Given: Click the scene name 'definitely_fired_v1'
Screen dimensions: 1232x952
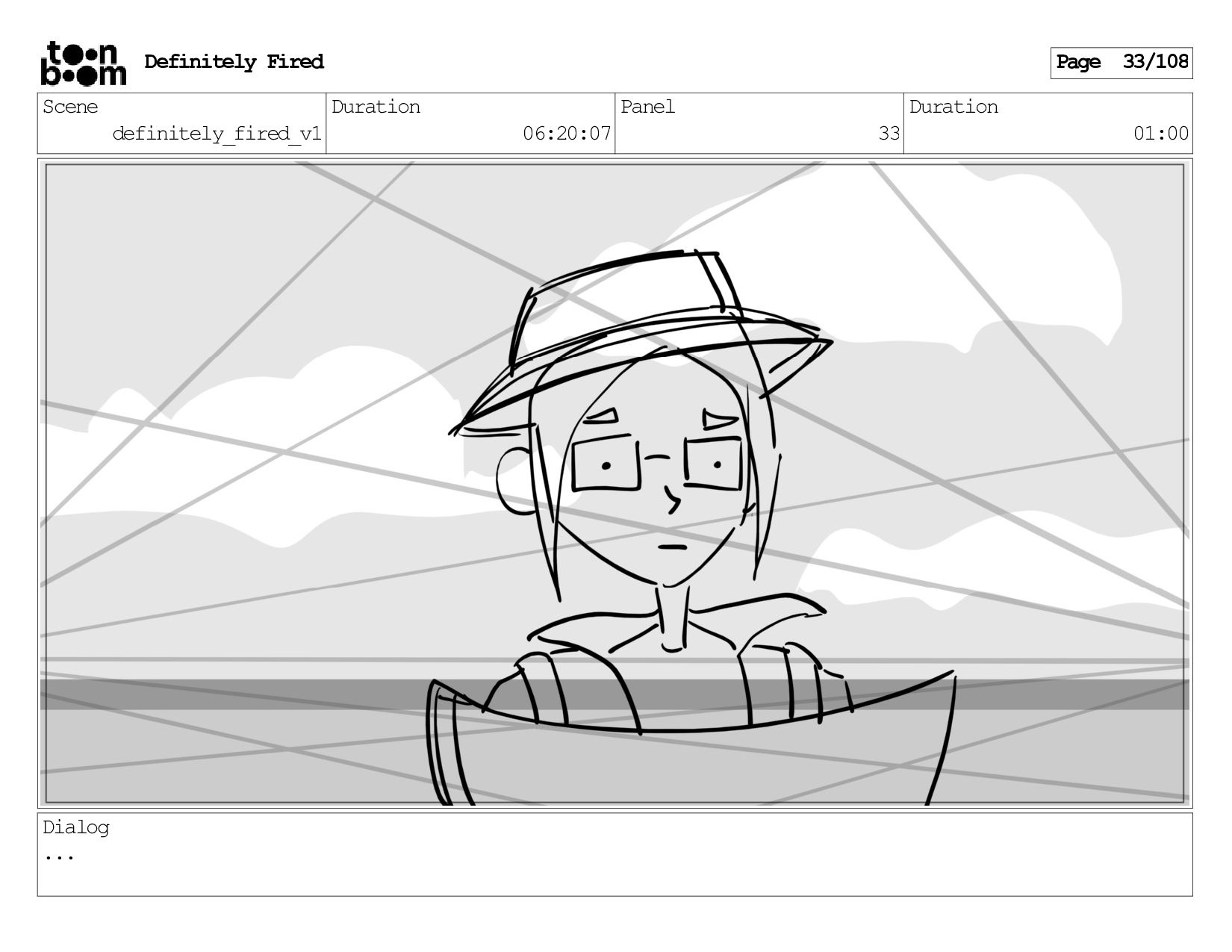Looking at the screenshot, I should (217, 134).
